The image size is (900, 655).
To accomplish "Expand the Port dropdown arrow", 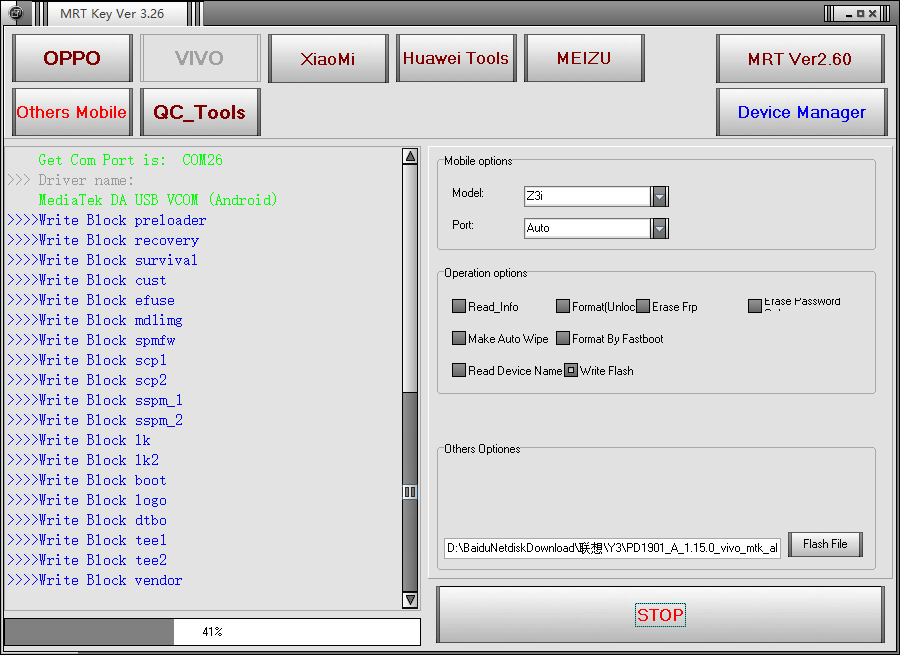I will coord(660,228).
